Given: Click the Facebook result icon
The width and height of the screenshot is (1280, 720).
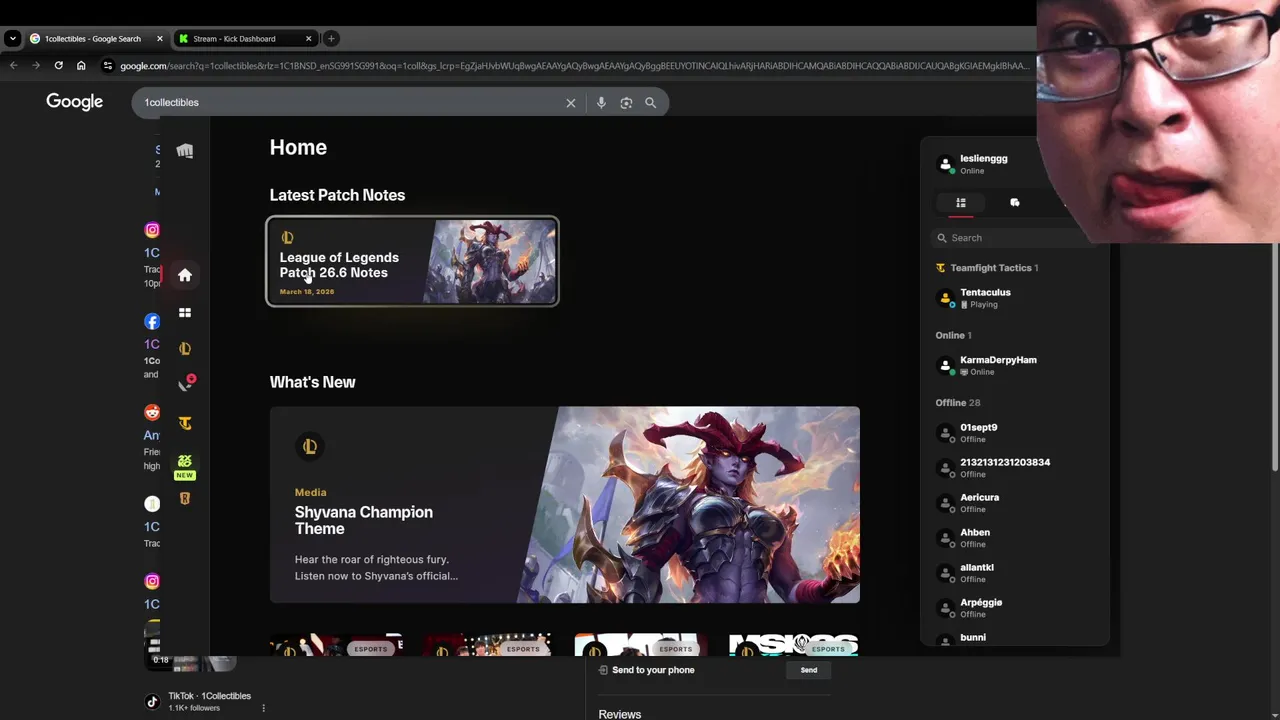Looking at the screenshot, I should pos(152,322).
